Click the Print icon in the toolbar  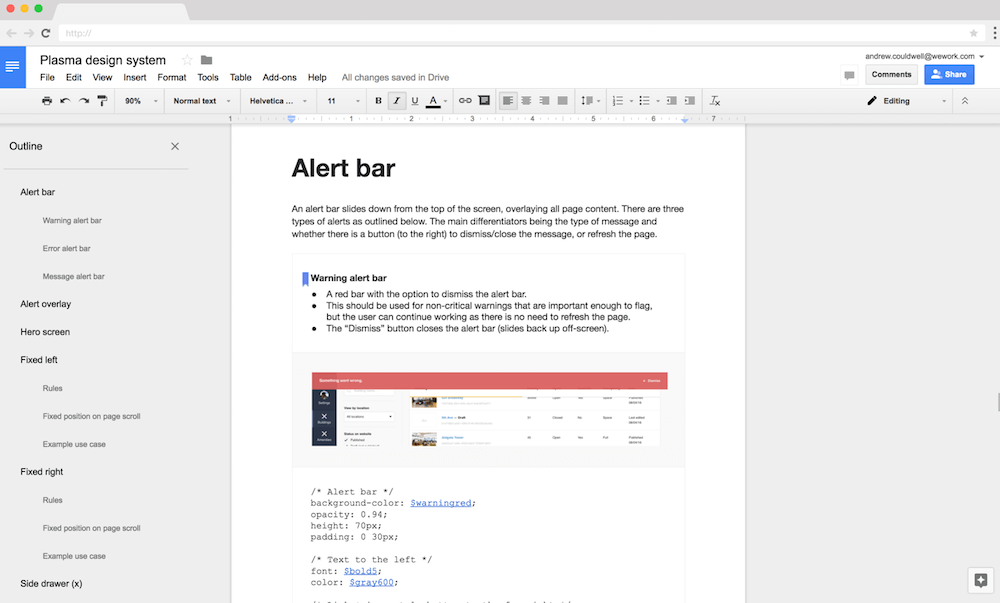[47, 101]
